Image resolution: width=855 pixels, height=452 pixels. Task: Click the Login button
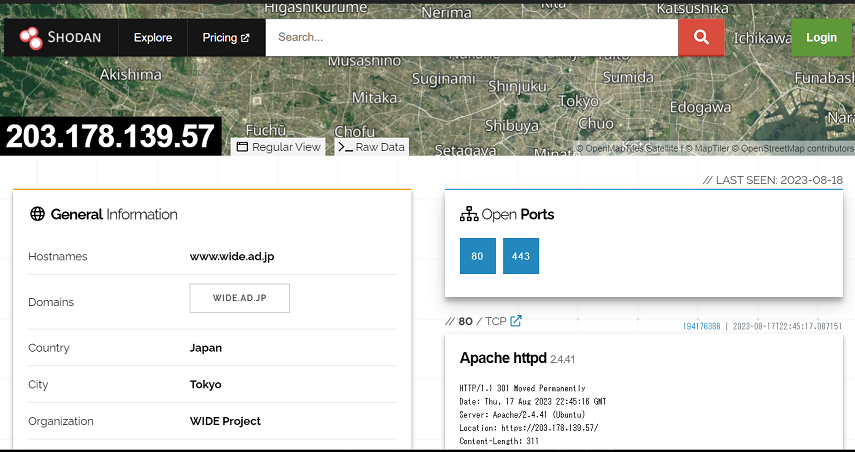821,38
